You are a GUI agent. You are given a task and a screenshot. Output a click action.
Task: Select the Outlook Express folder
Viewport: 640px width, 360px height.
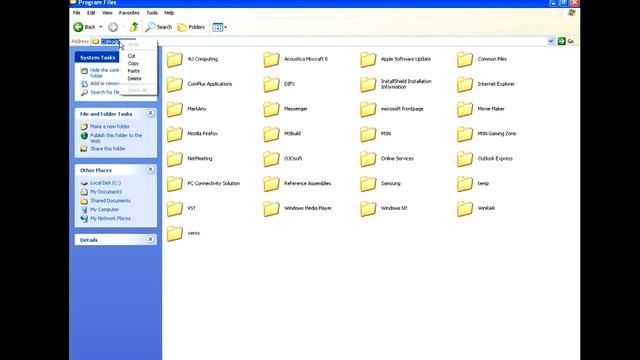coord(485,159)
